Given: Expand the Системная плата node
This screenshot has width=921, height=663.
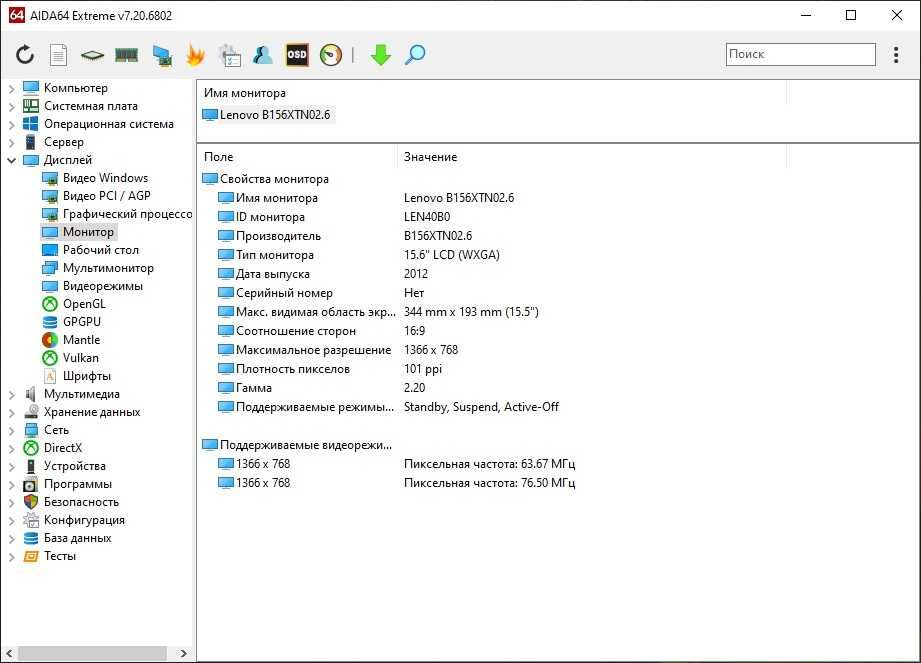Looking at the screenshot, I should (x=11, y=107).
